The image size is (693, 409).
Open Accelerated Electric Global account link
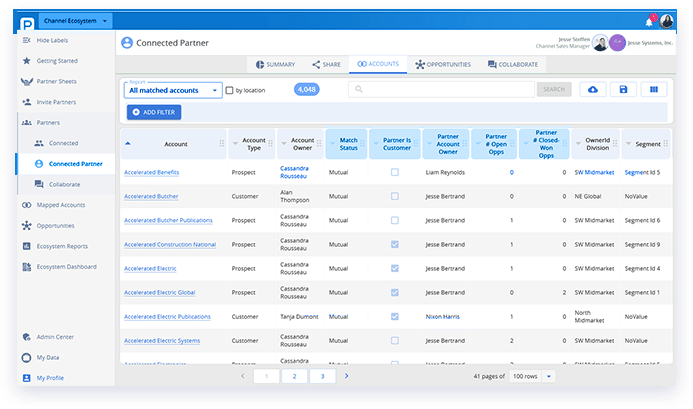[160, 293]
